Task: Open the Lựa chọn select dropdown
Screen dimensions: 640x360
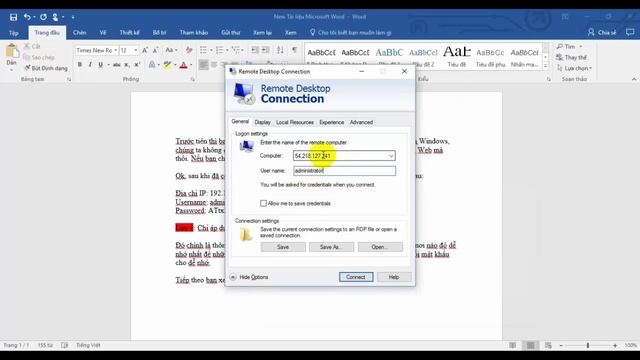Action: [574, 68]
